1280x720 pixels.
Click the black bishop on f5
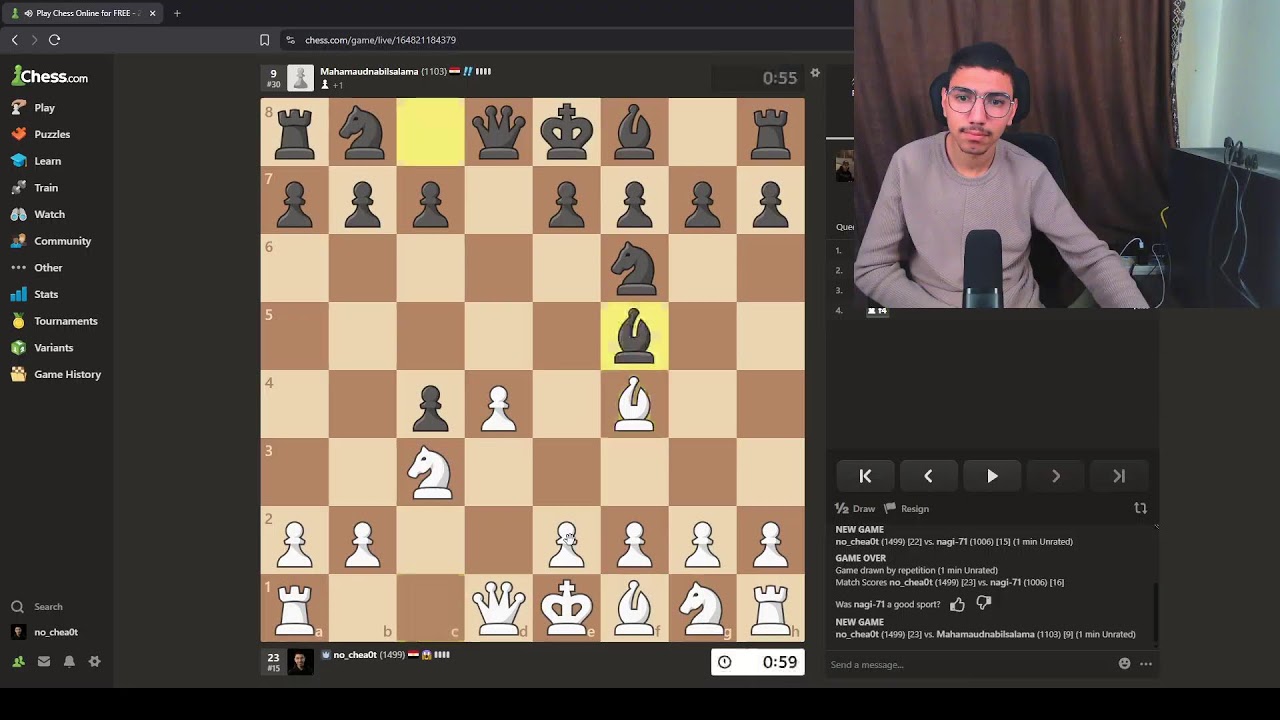[634, 335]
